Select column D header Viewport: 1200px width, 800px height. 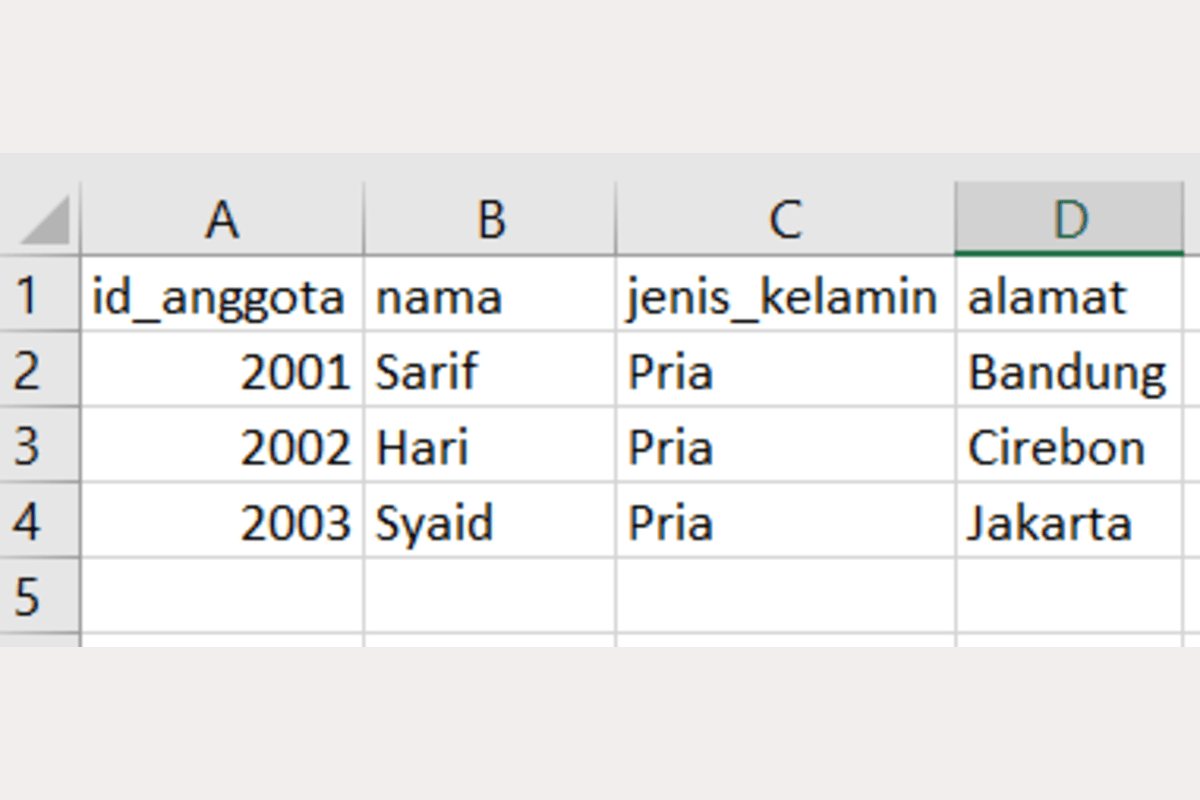click(1069, 219)
